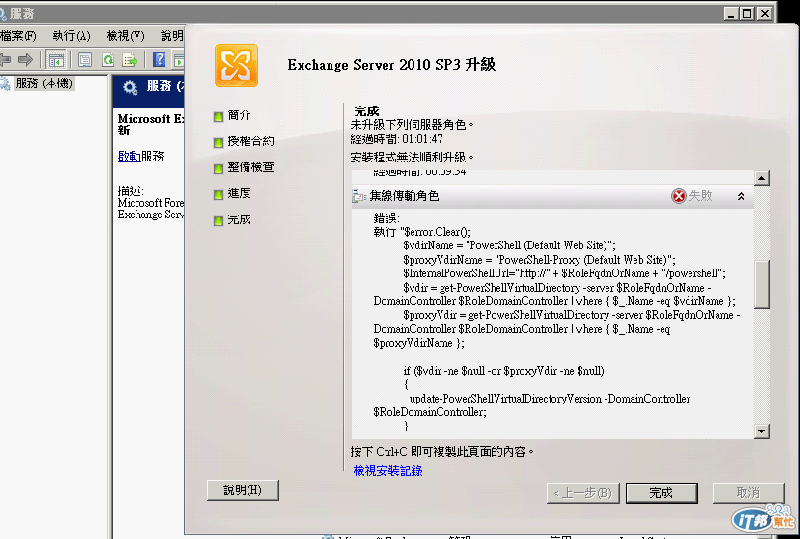Click the 安裝程式無法順利升級 message
This screenshot has height=539, width=800.
click(x=412, y=157)
